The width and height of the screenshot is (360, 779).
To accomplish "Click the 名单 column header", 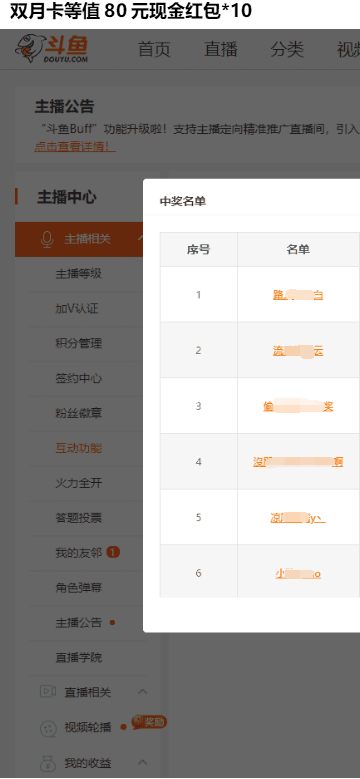I will pos(298,249).
